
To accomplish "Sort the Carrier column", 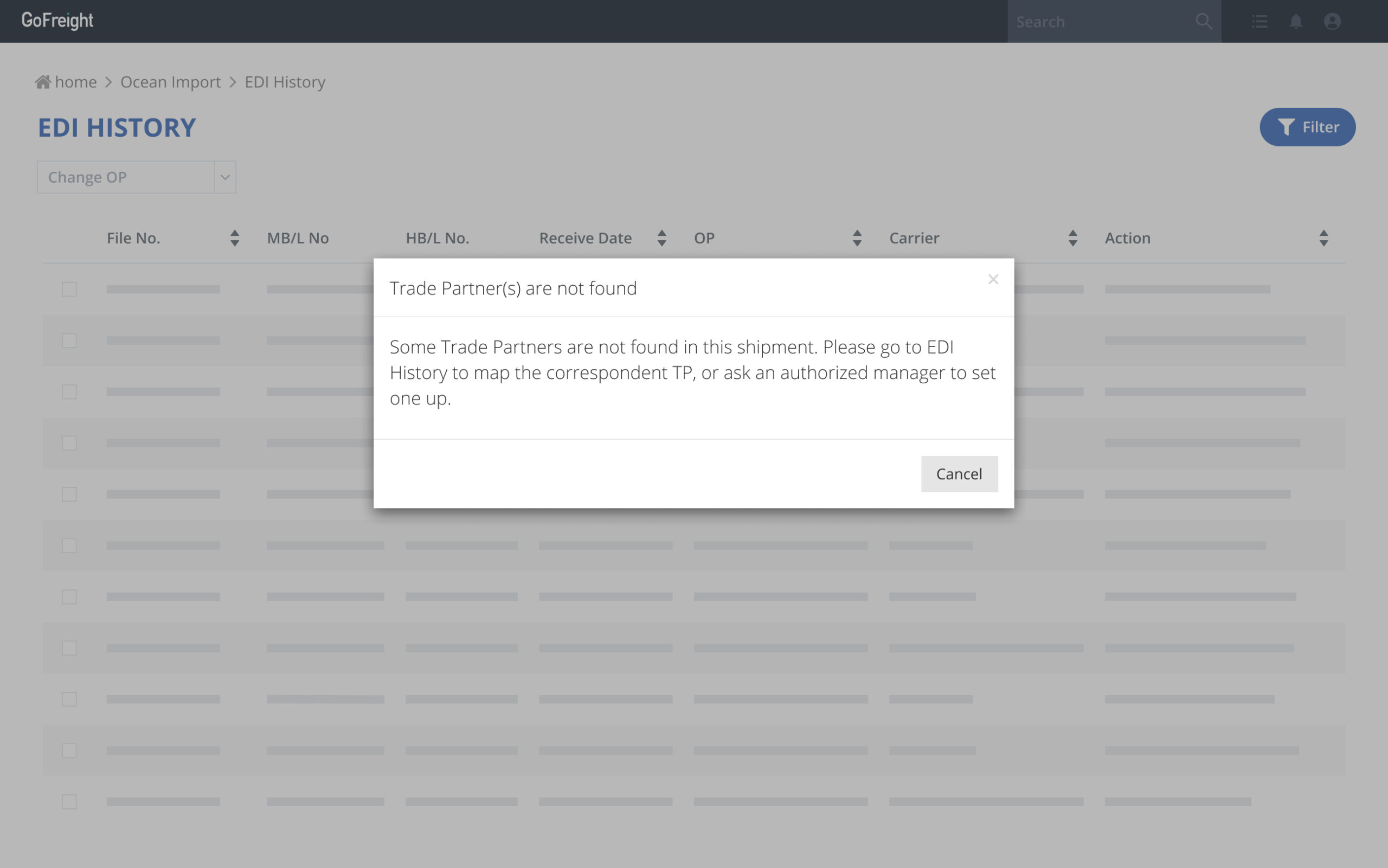I will tap(1072, 238).
